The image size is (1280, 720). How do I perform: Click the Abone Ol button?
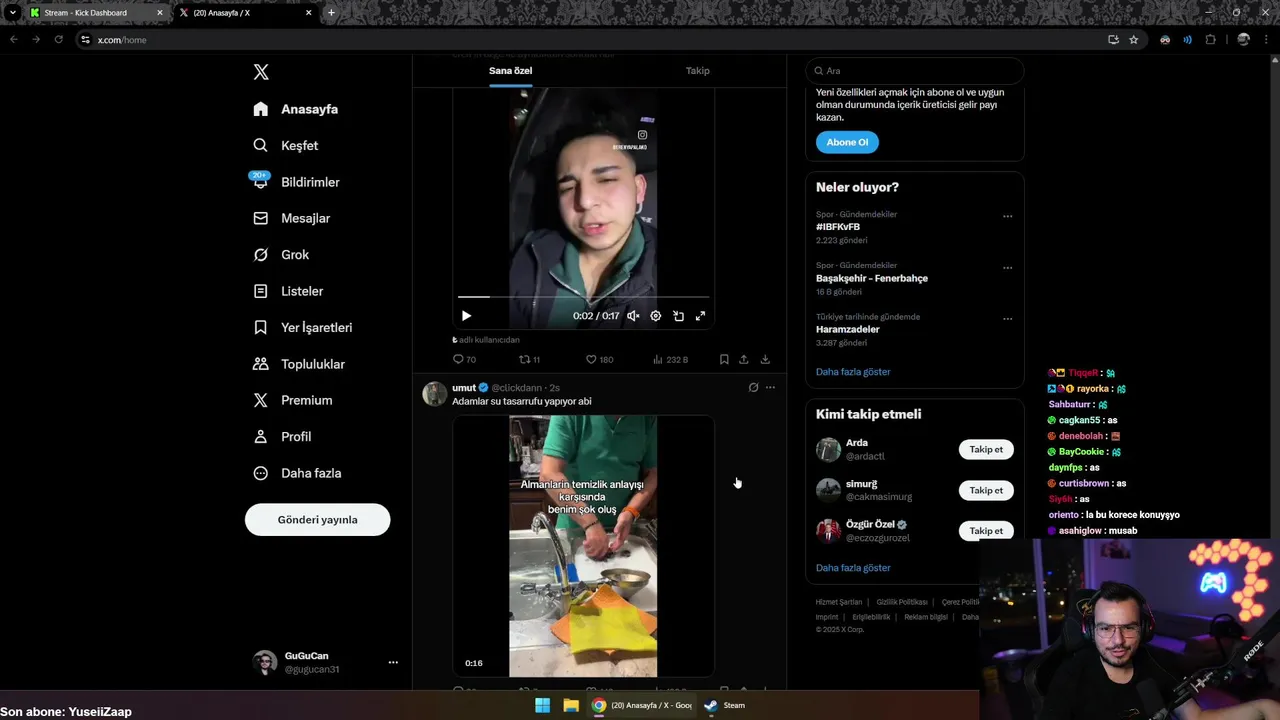coord(847,142)
